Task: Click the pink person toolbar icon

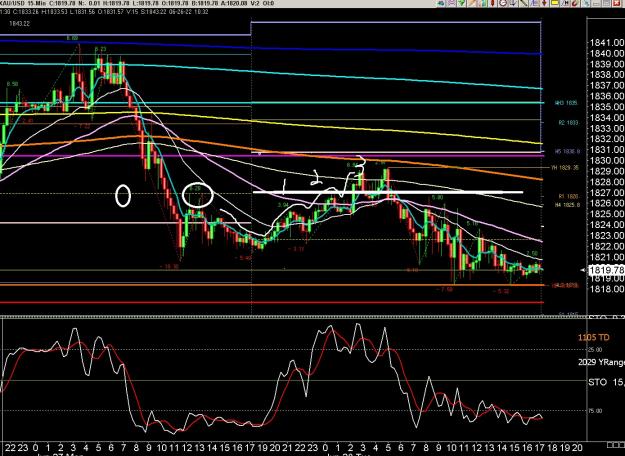Action: click(452, 3)
